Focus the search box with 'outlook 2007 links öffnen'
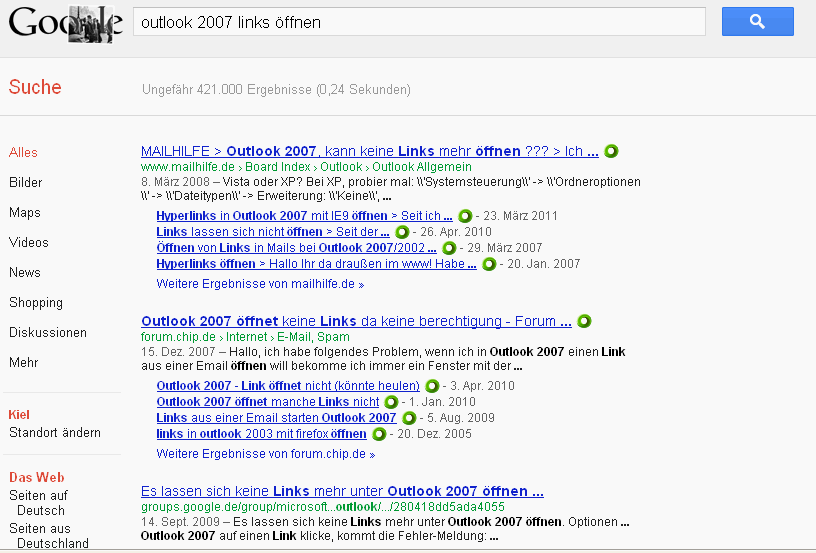Viewport: 816px width, 553px height. pyautogui.click(x=419, y=22)
